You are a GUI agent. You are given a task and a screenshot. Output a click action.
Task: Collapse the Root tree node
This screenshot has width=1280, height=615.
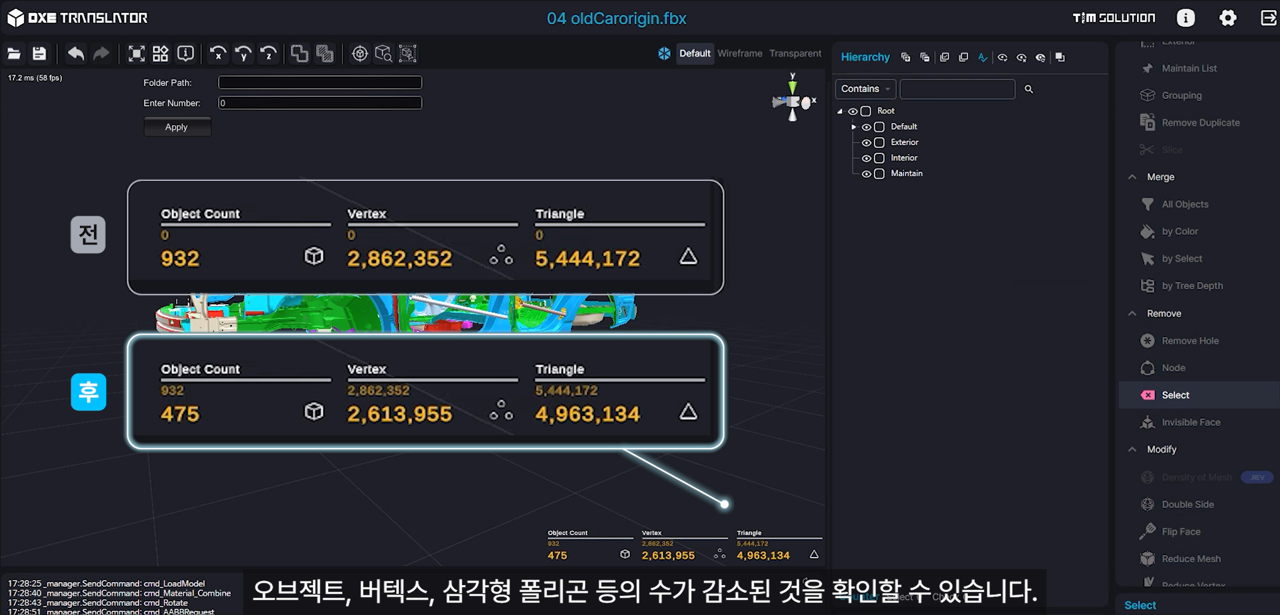point(841,111)
